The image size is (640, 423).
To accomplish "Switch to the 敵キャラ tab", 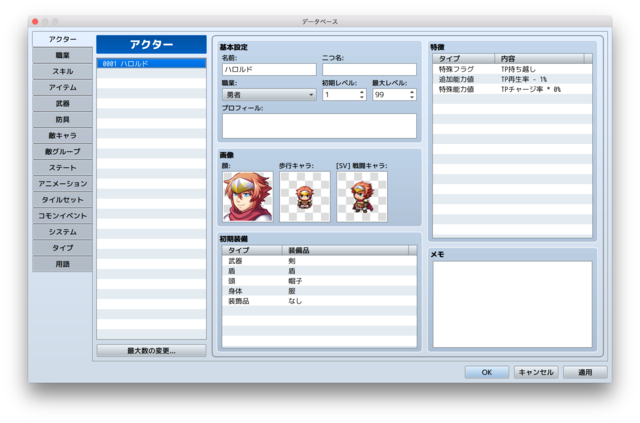I will pos(62,136).
